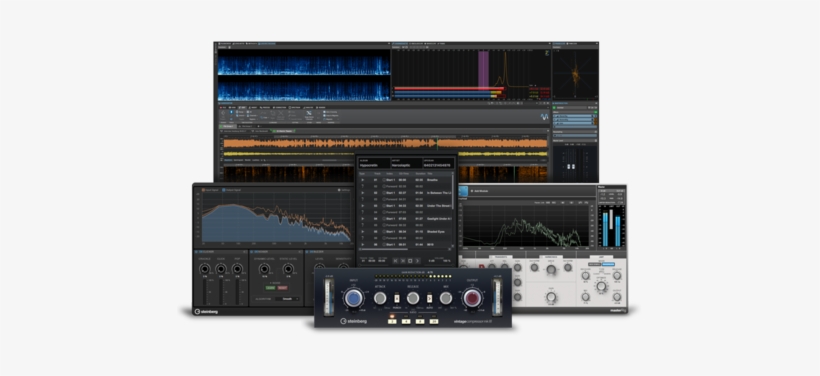Image resolution: width=820 pixels, height=376 pixels.
Task: Click a Master Section fader in WaveLab
Action: [x=569, y=166]
